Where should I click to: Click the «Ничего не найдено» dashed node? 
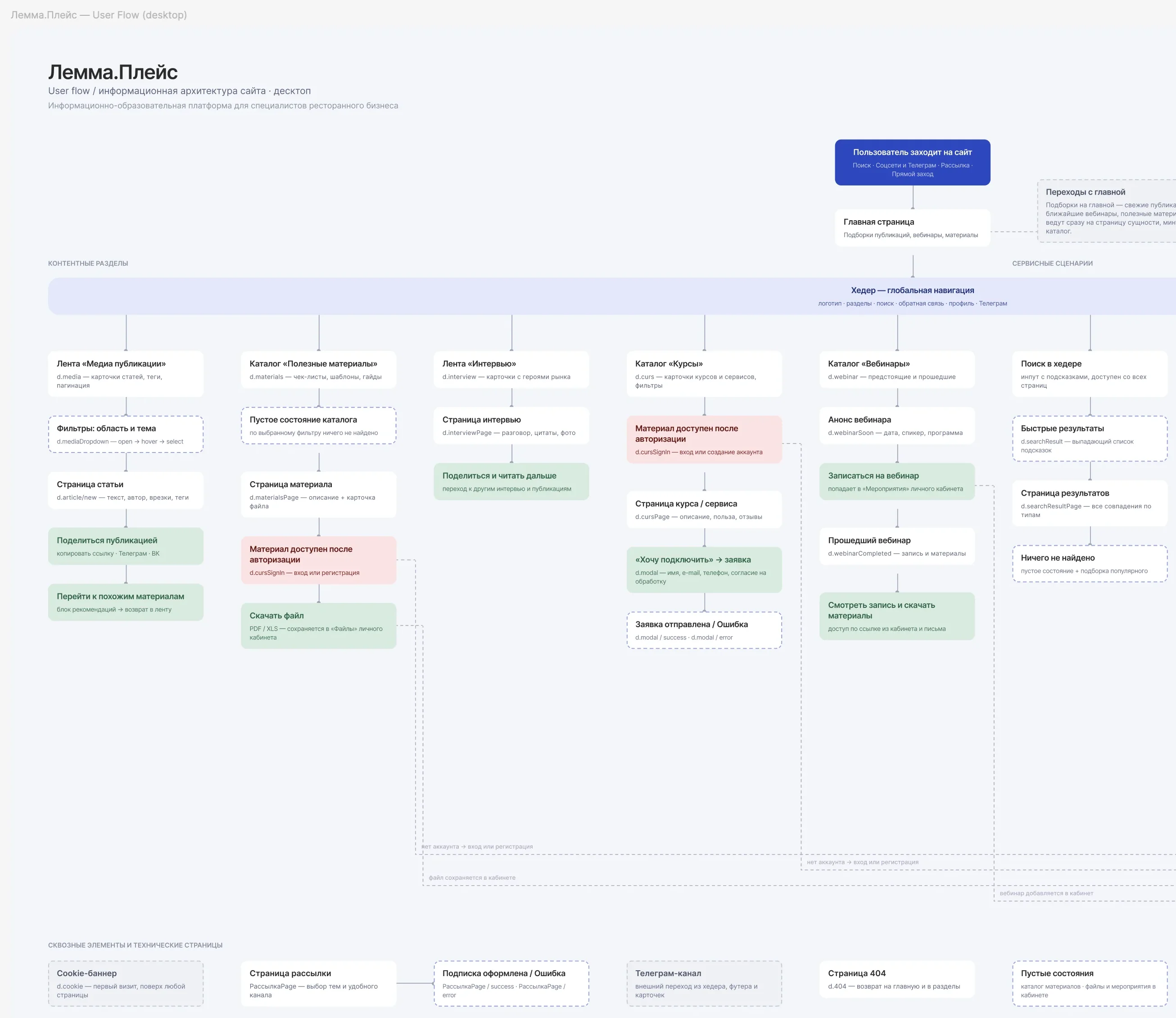(1090, 564)
